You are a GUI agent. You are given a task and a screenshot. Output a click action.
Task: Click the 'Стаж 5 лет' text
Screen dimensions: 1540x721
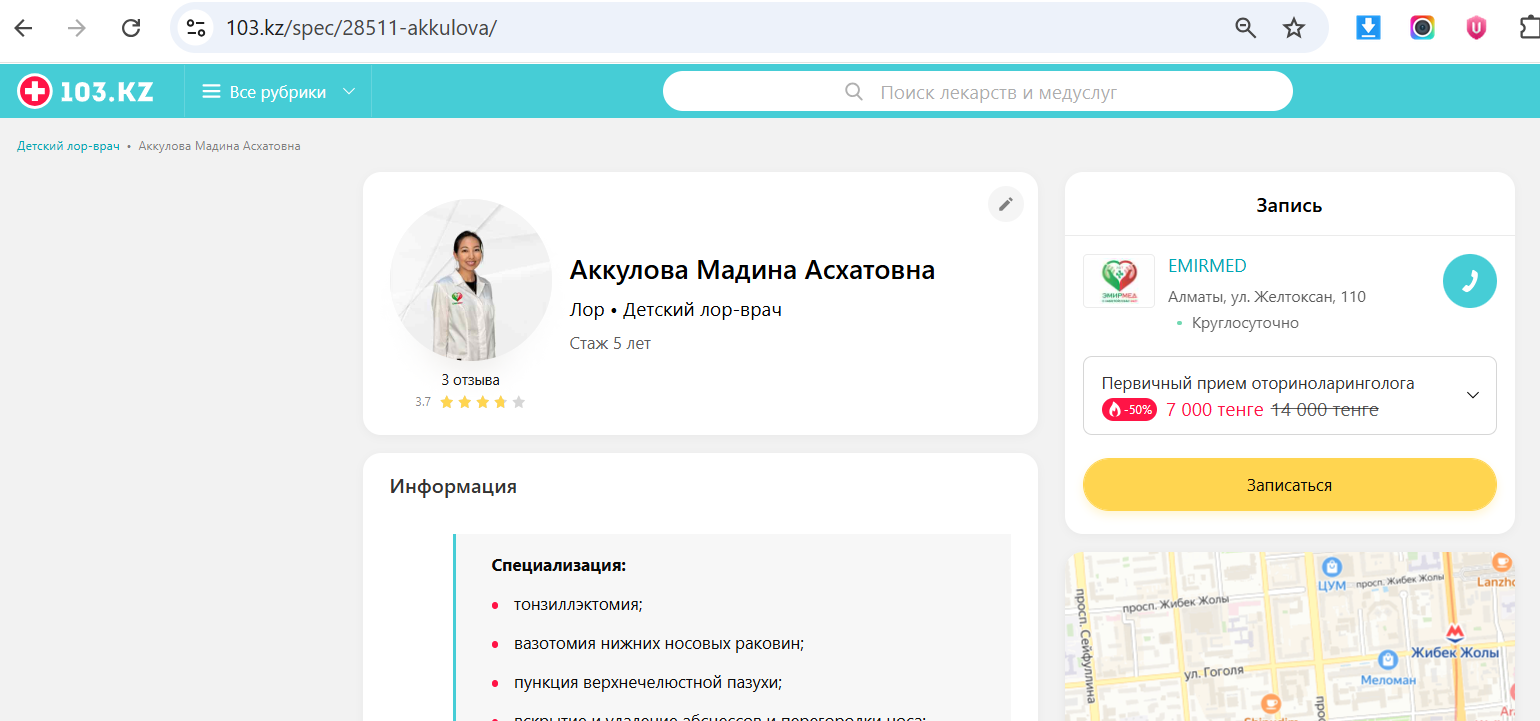[610, 343]
